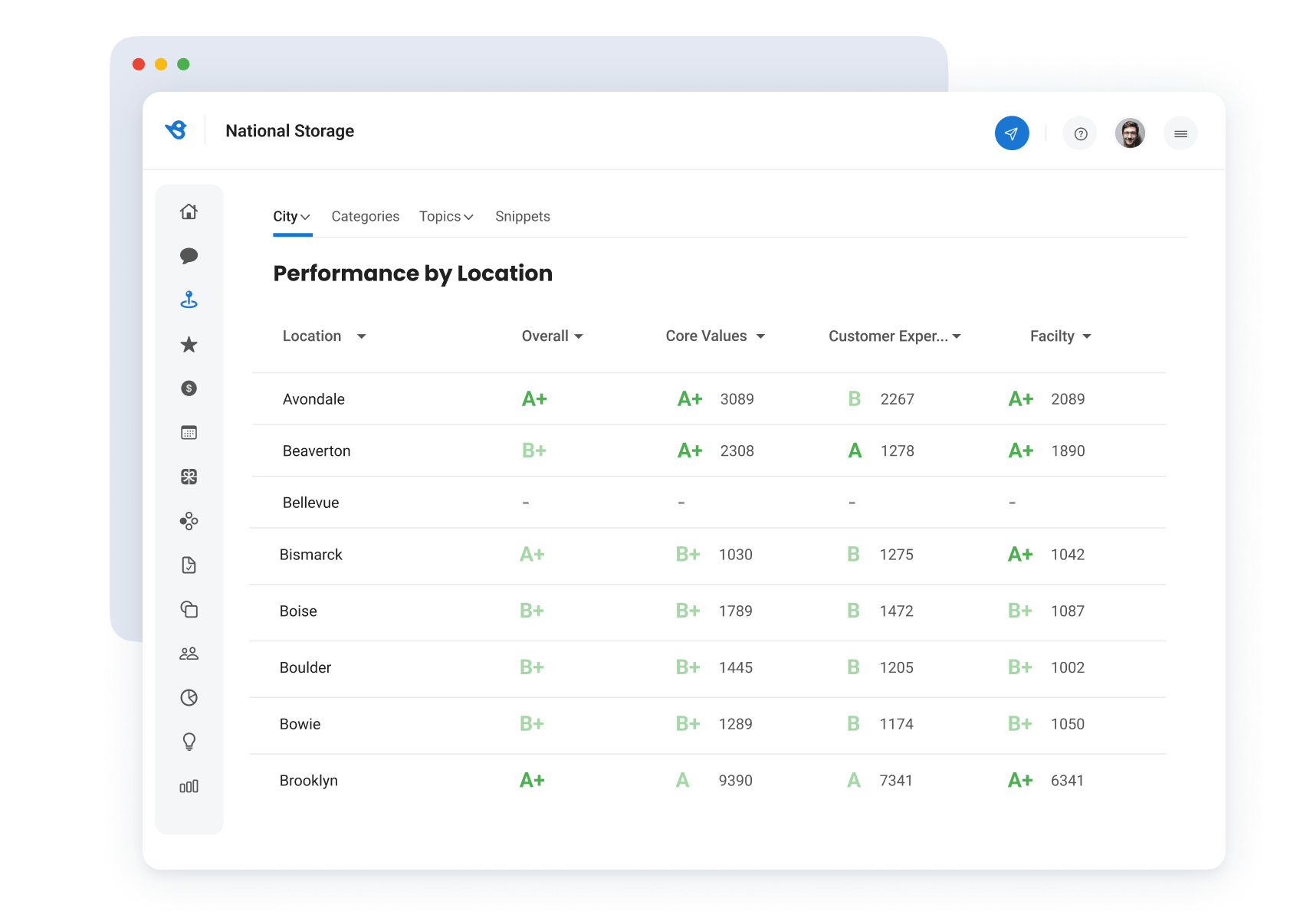1313x924 pixels.
Task: Click Boulder's Customer Experience count 1205
Action: coord(897,668)
